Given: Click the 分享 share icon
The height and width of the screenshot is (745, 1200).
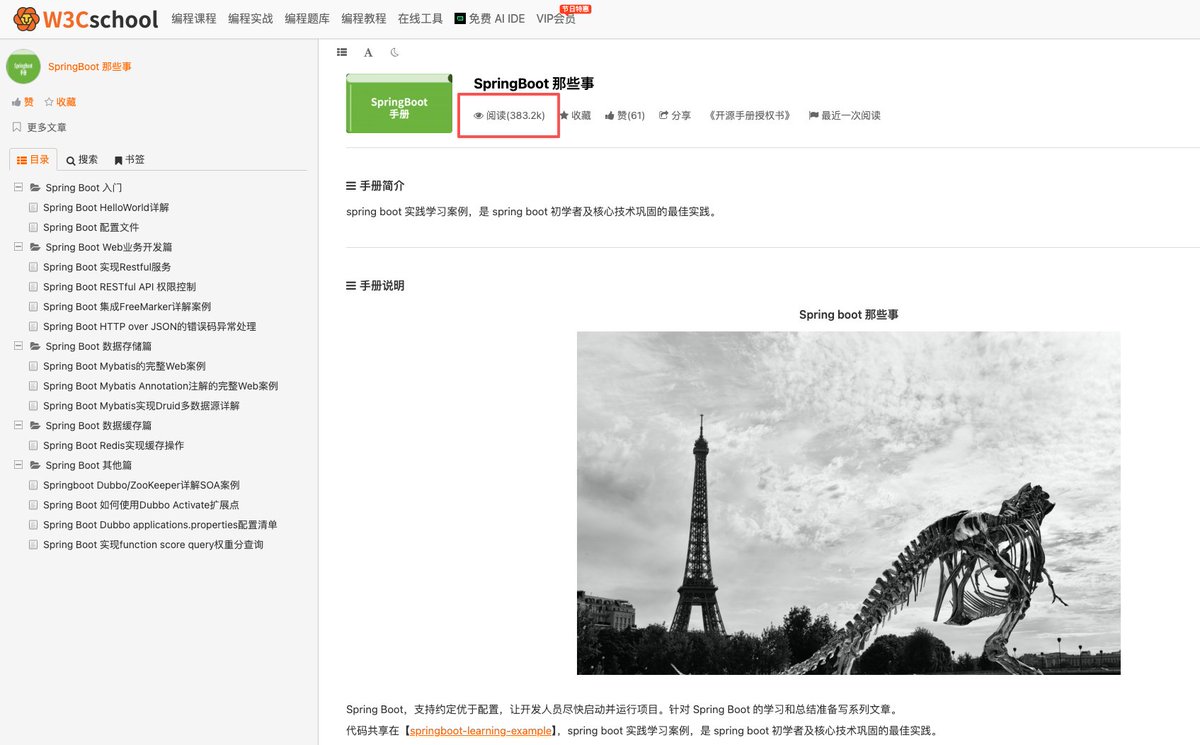Looking at the screenshot, I should click(x=675, y=116).
